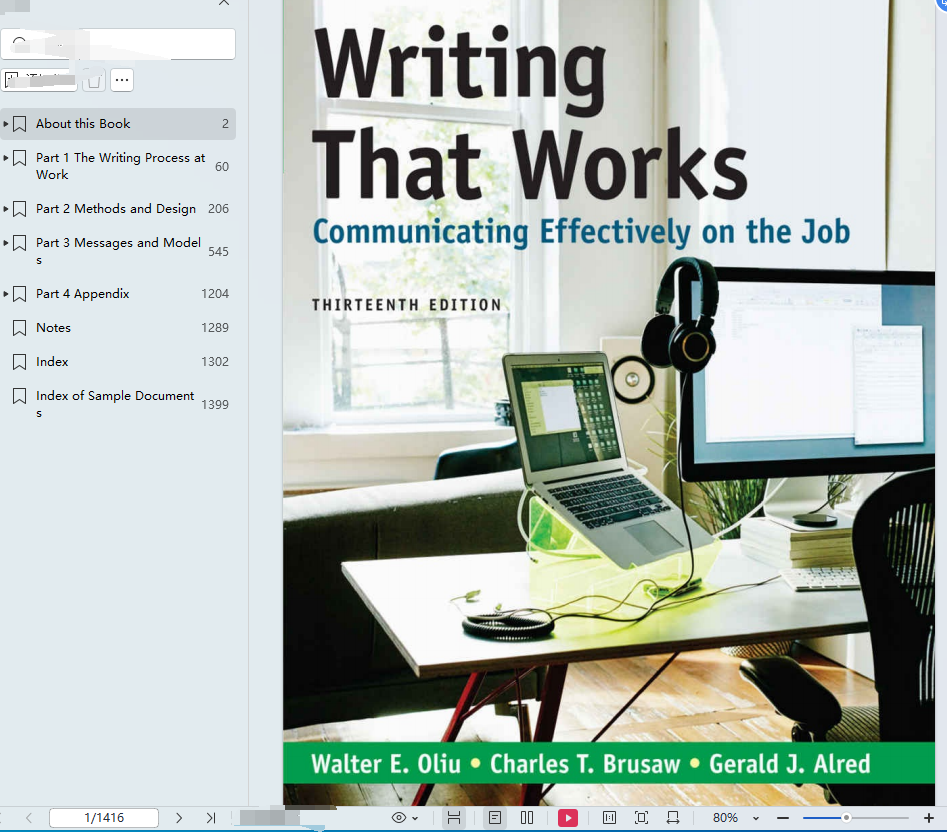
Task: Go to the next page
Action: point(179,818)
